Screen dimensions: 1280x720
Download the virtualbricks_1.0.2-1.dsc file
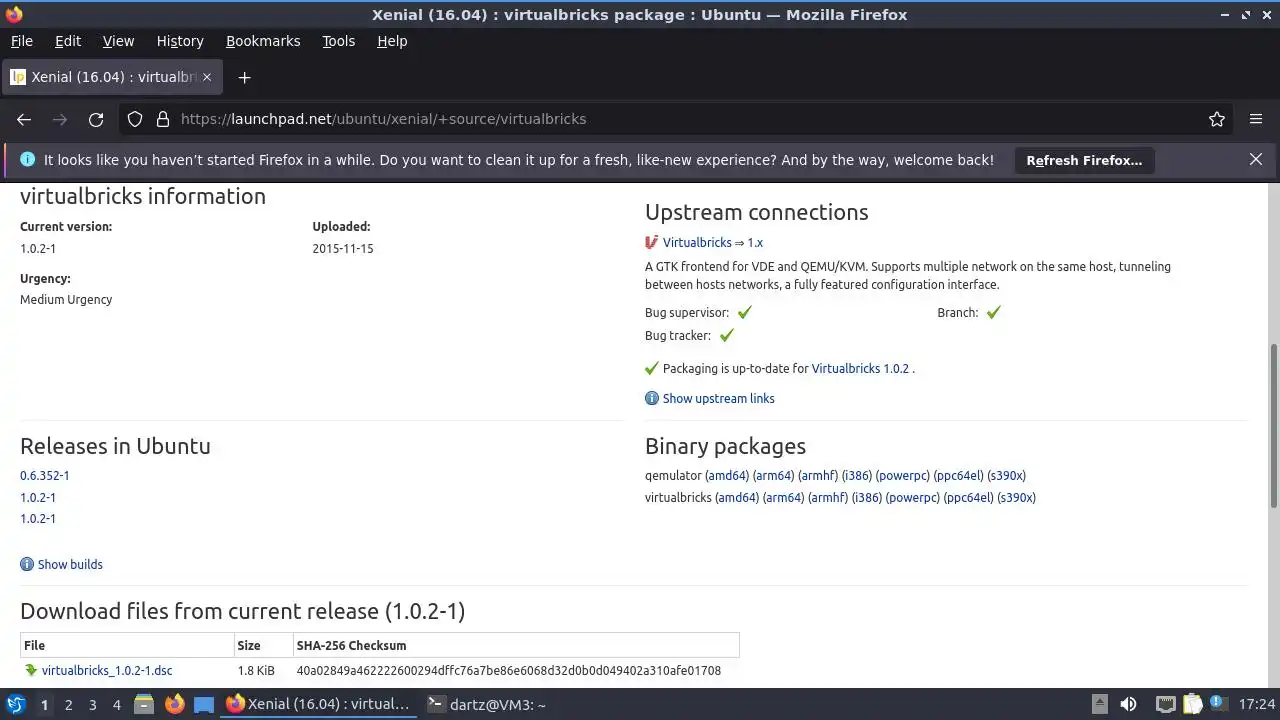click(107, 670)
